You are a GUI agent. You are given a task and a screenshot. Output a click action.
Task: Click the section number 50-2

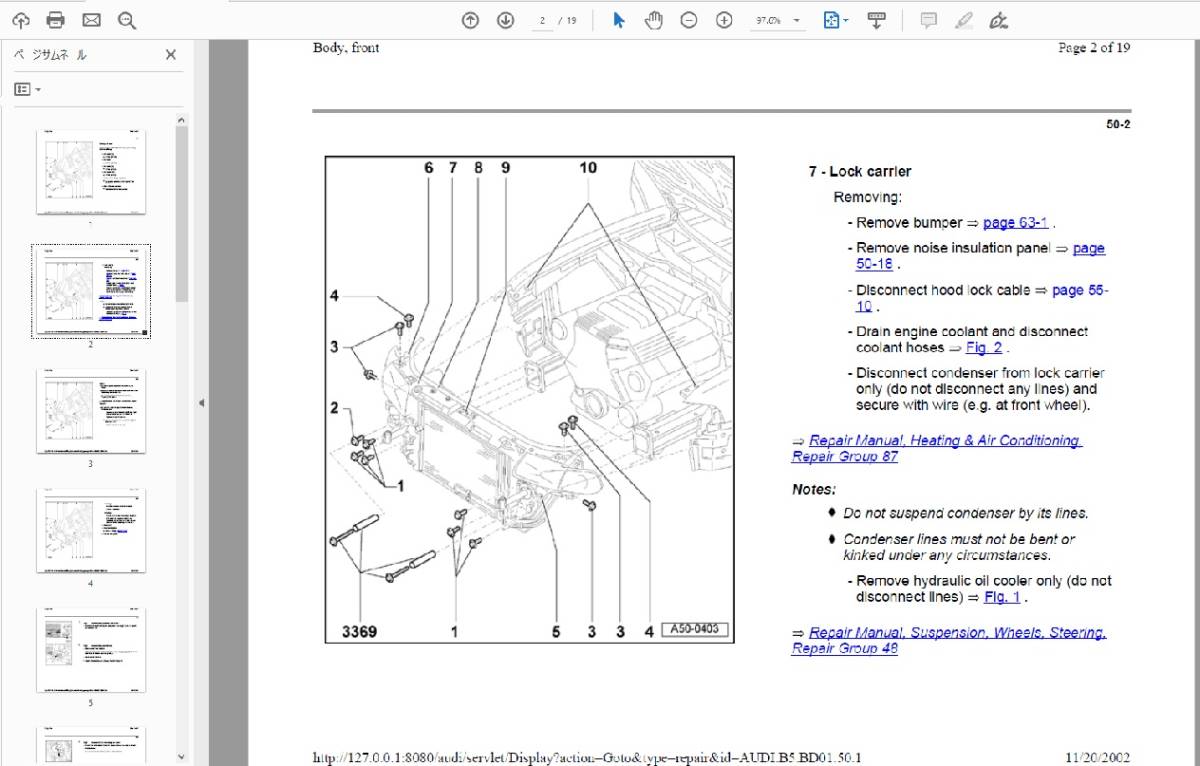pos(1118,125)
